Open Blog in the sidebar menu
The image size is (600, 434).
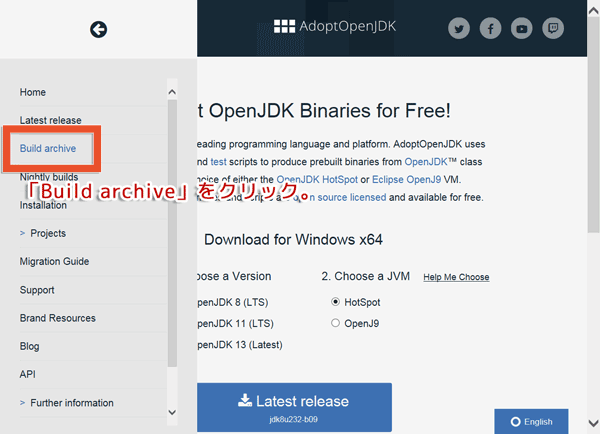29,346
